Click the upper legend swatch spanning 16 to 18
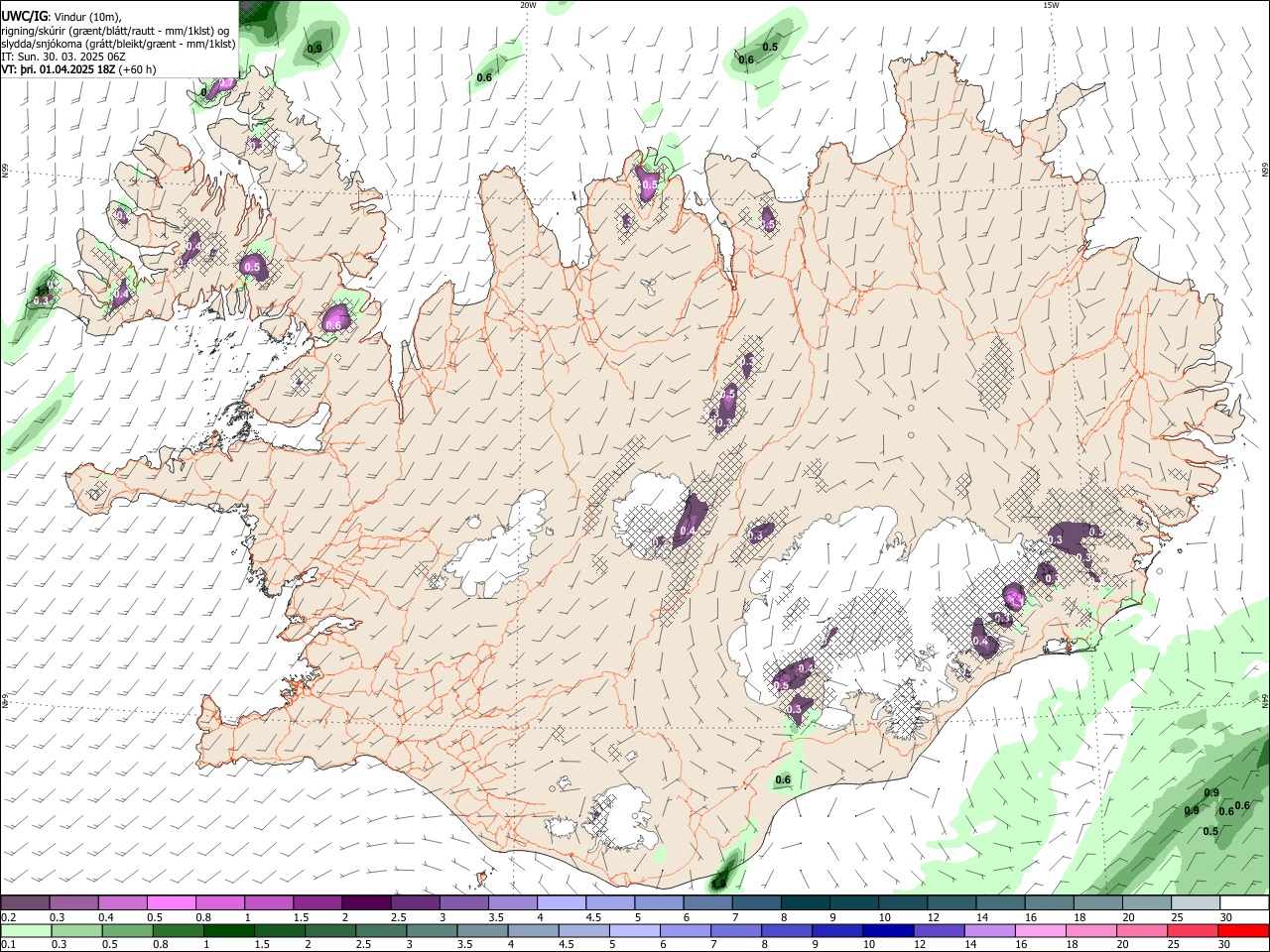1270x952 pixels. 1050,902
